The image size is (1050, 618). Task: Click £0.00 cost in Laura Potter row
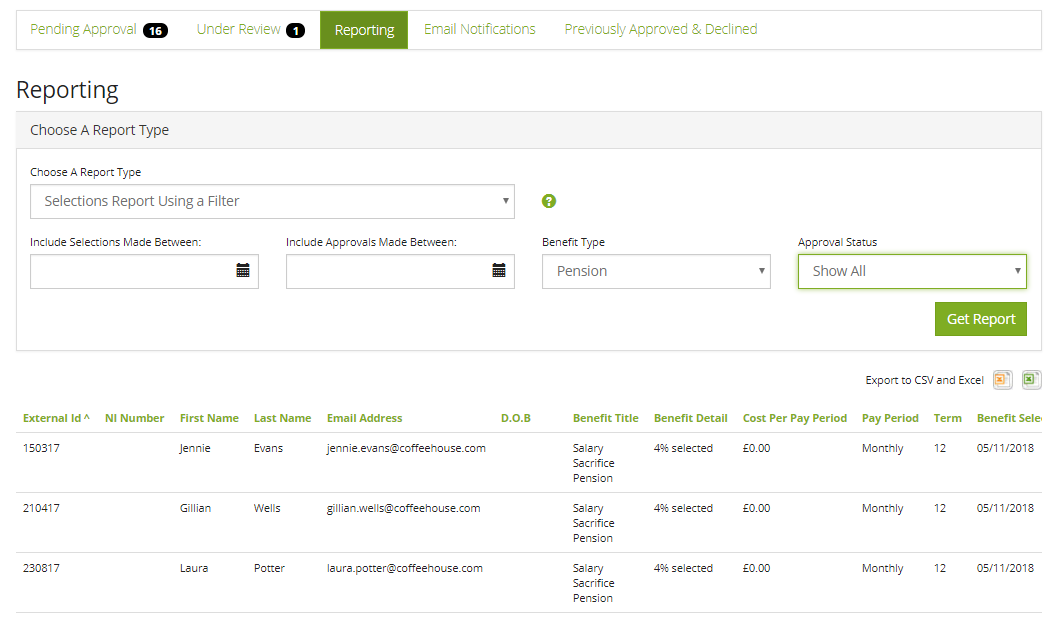coord(756,568)
